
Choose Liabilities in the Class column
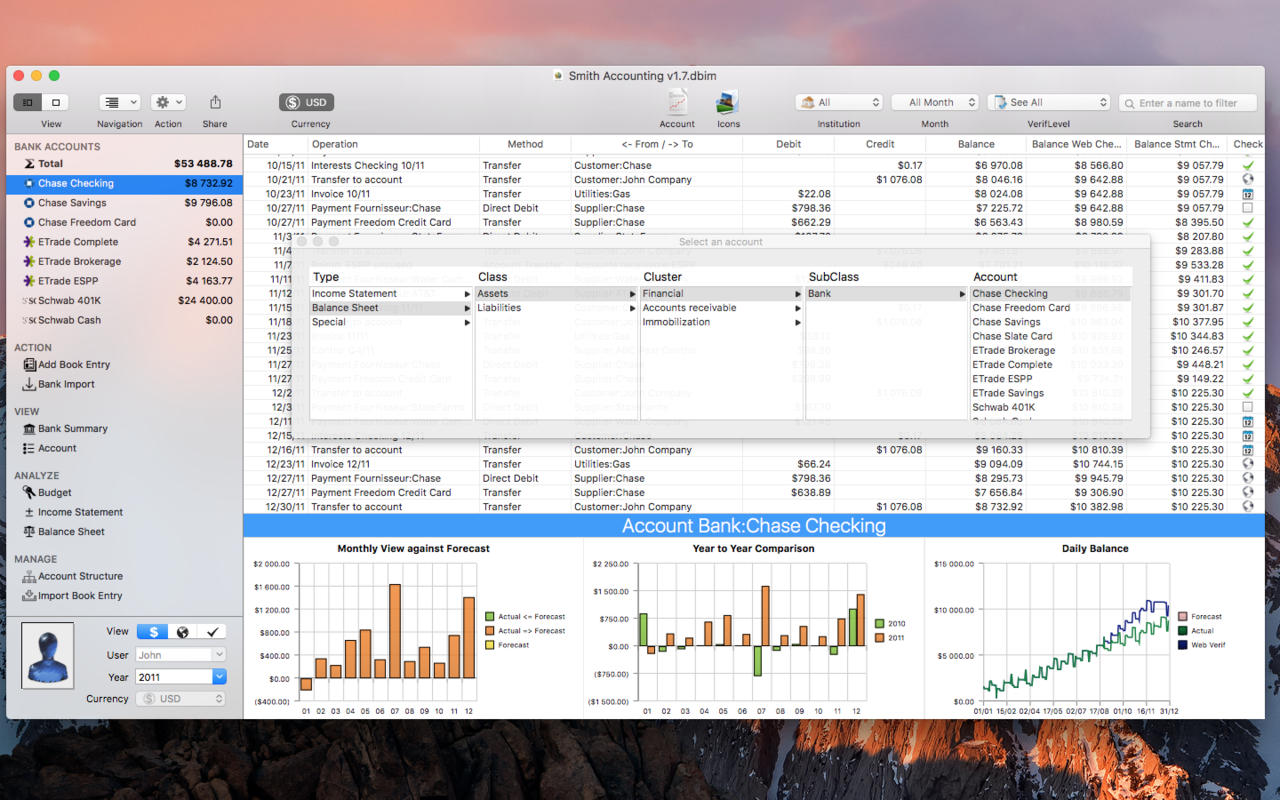click(557, 308)
